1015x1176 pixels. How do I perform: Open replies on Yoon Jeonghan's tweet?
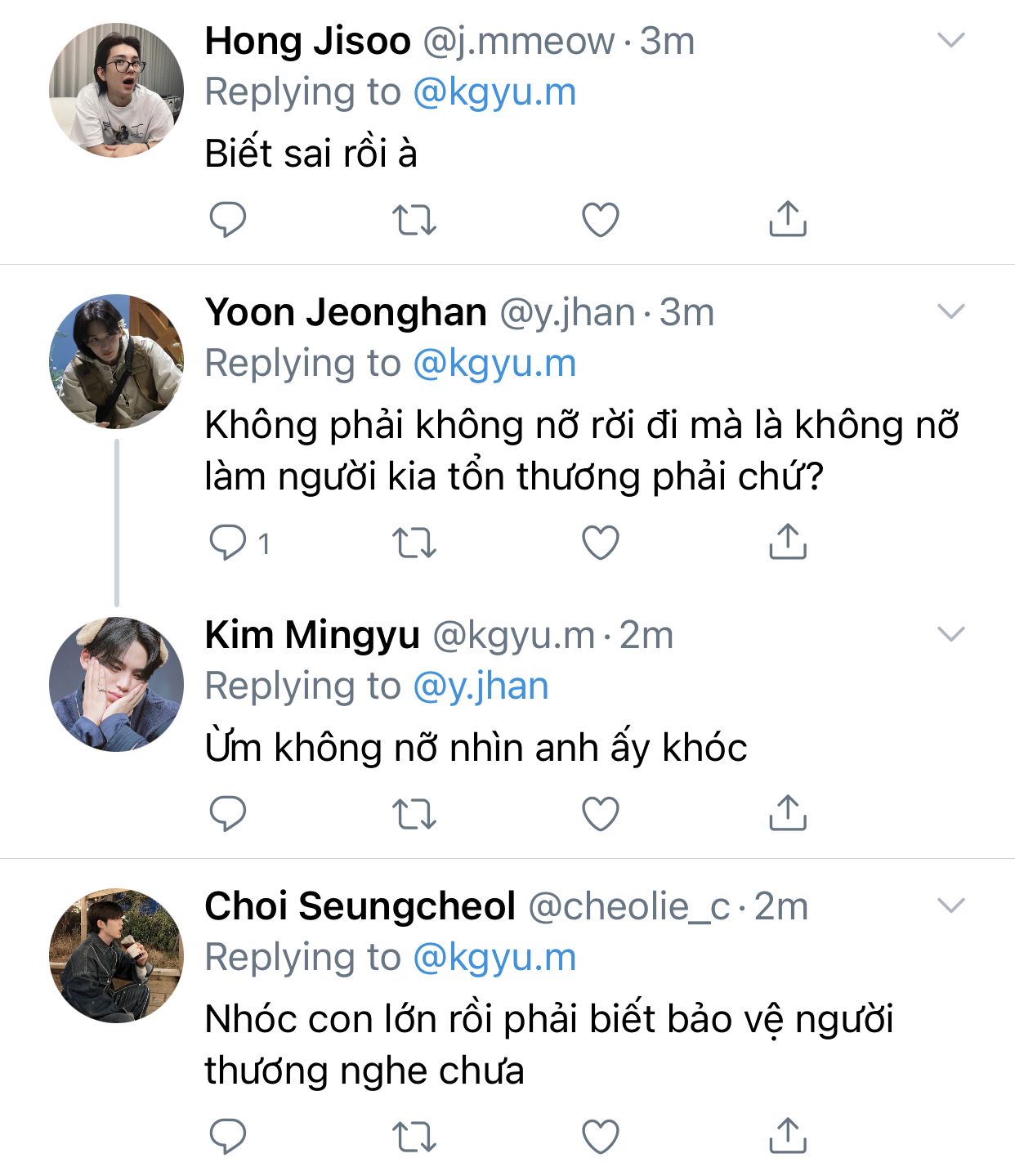(x=229, y=543)
